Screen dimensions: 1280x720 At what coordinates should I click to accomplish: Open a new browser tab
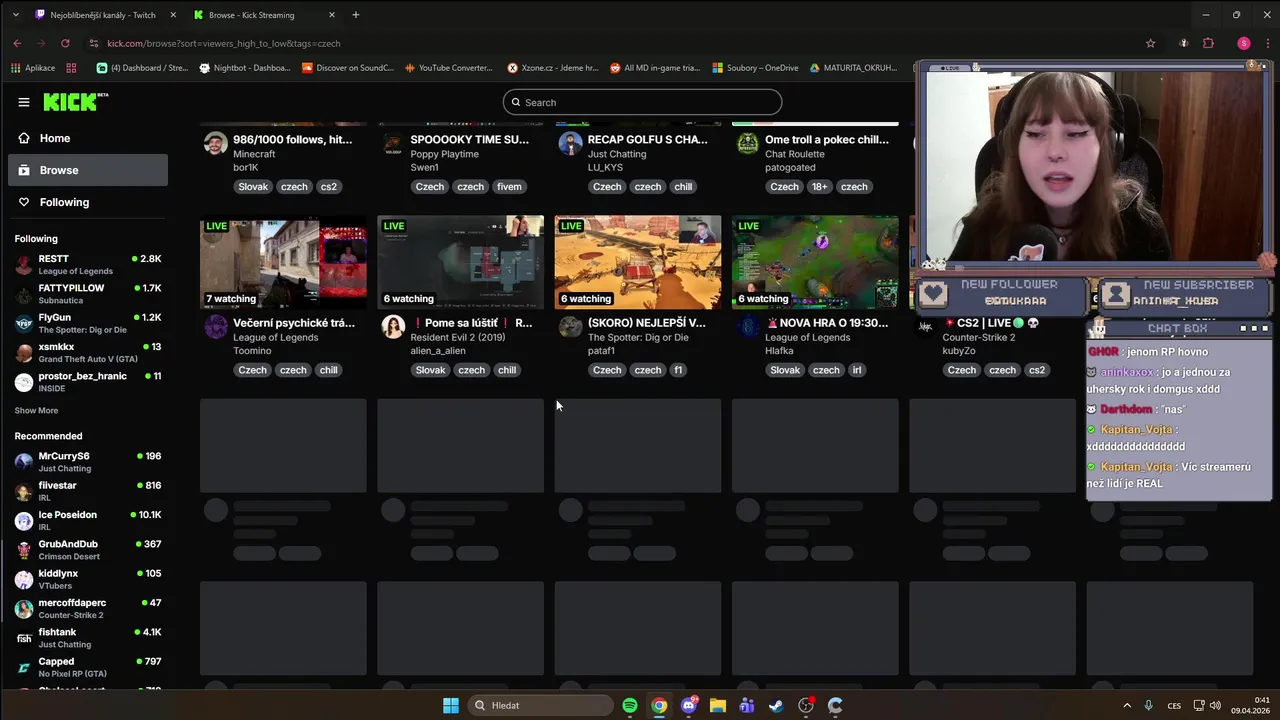tap(356, 15)
